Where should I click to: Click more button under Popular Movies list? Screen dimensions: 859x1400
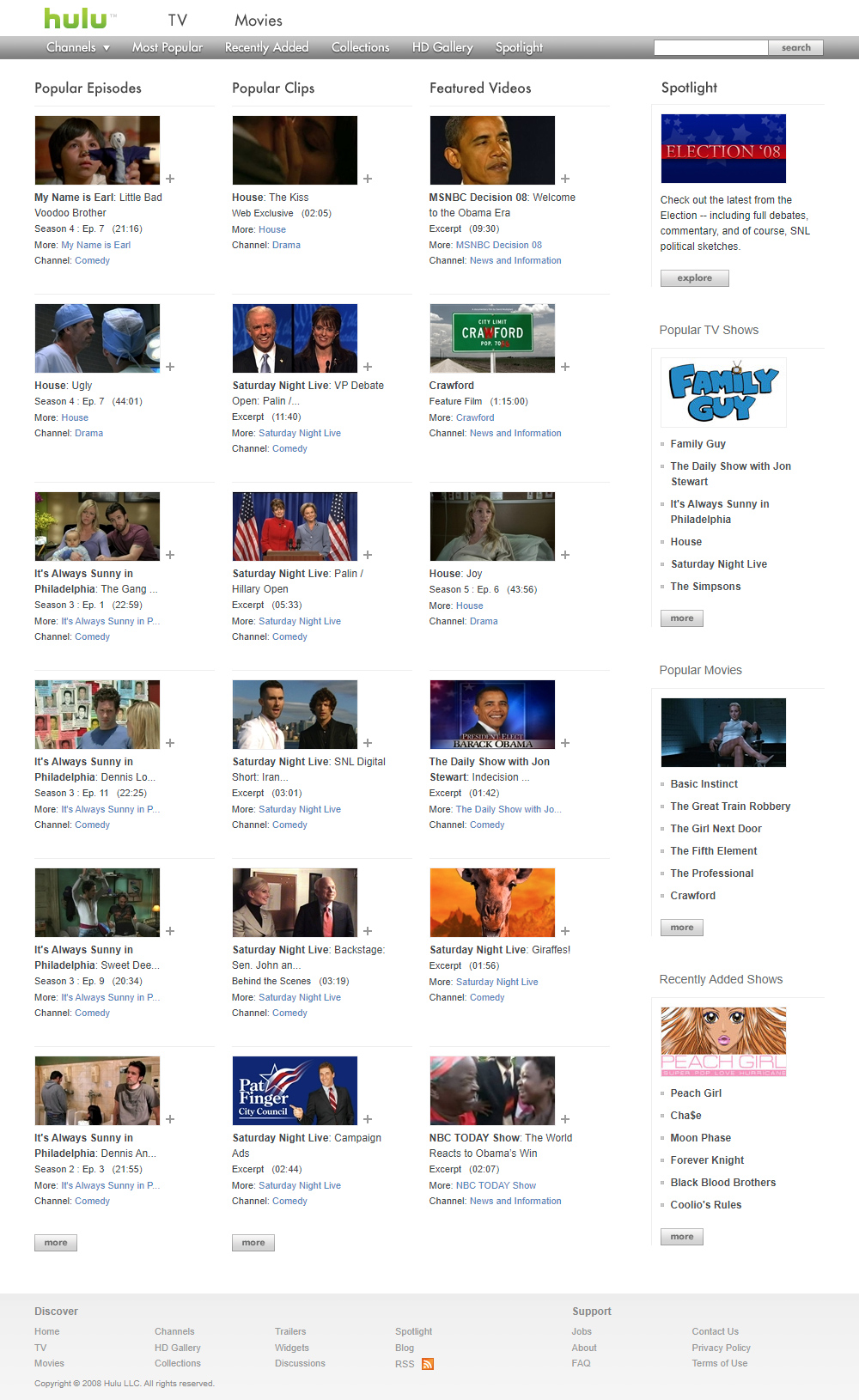click(x=682, y=928)
